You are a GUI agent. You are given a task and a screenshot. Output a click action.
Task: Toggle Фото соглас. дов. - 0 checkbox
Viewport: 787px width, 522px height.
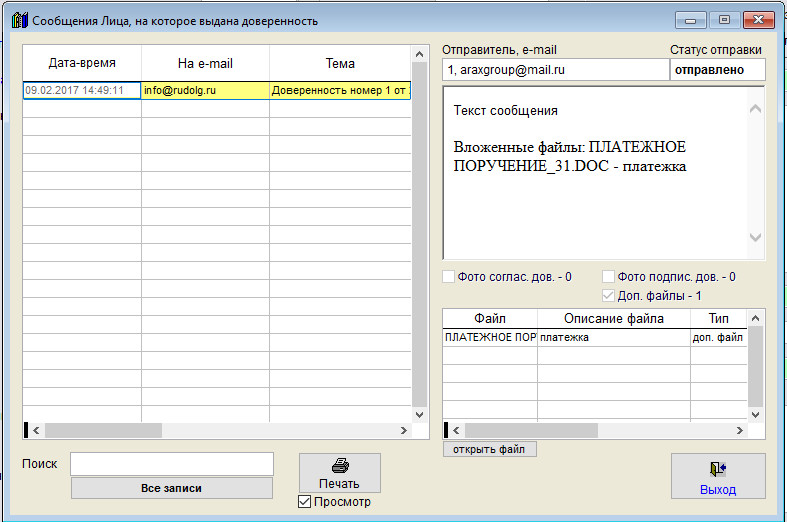coord(448,277)
